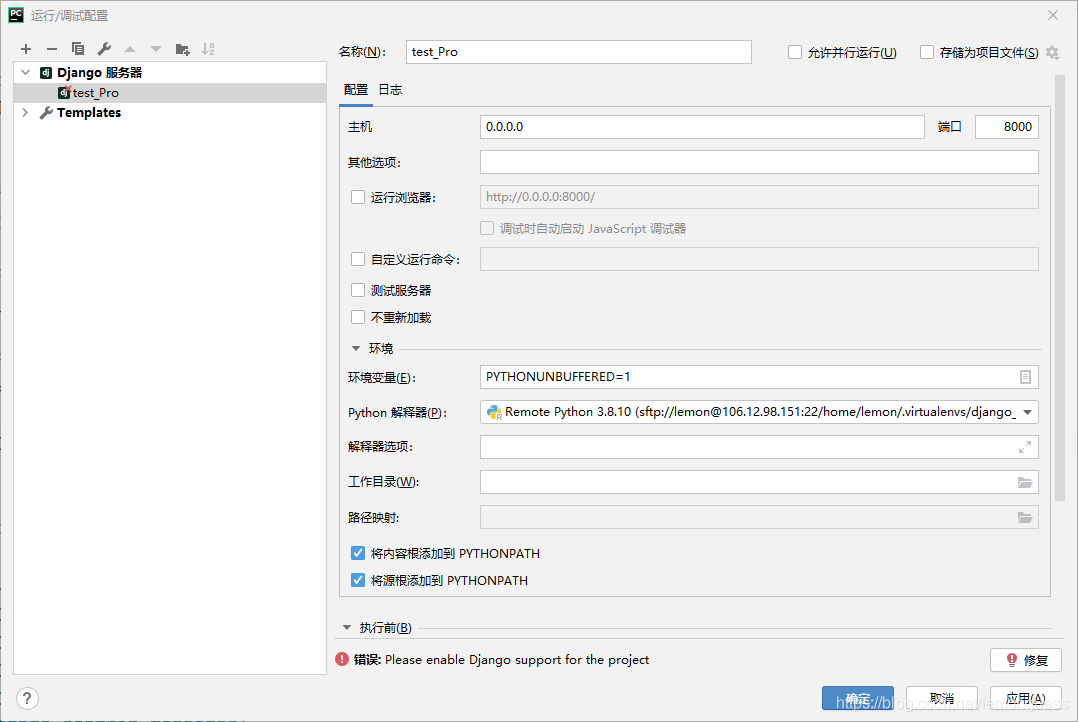Uncheck add source roots to PYTHONPATH
This screenshot has width=1078, height=722.
coord(358,580)
